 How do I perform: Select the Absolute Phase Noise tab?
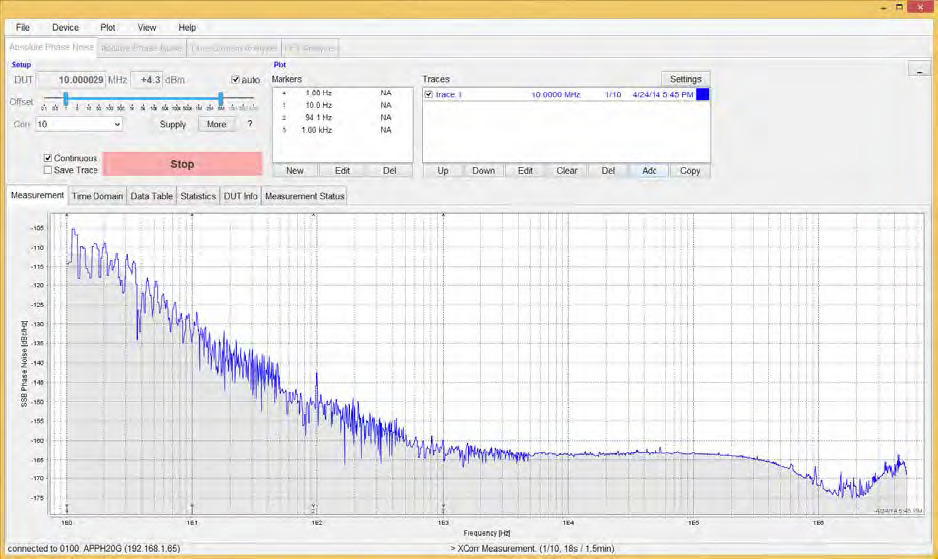tap(51, 47)
